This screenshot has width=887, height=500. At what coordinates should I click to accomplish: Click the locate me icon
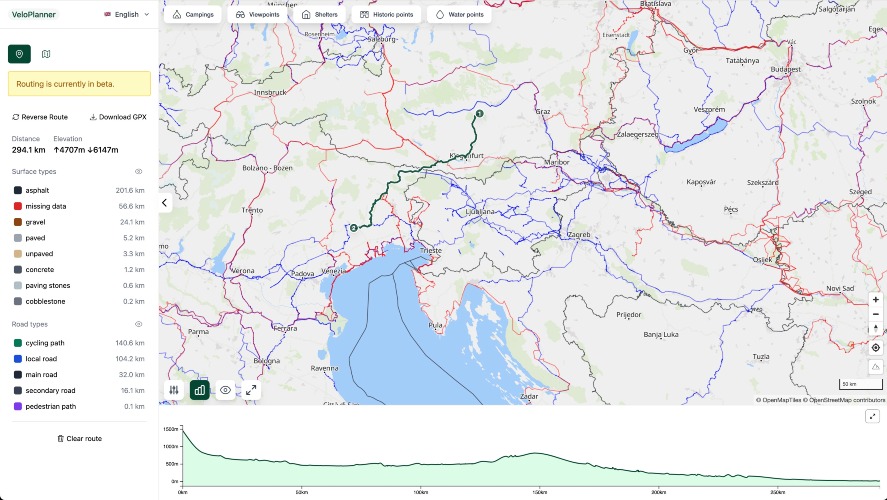pos(876,348)
